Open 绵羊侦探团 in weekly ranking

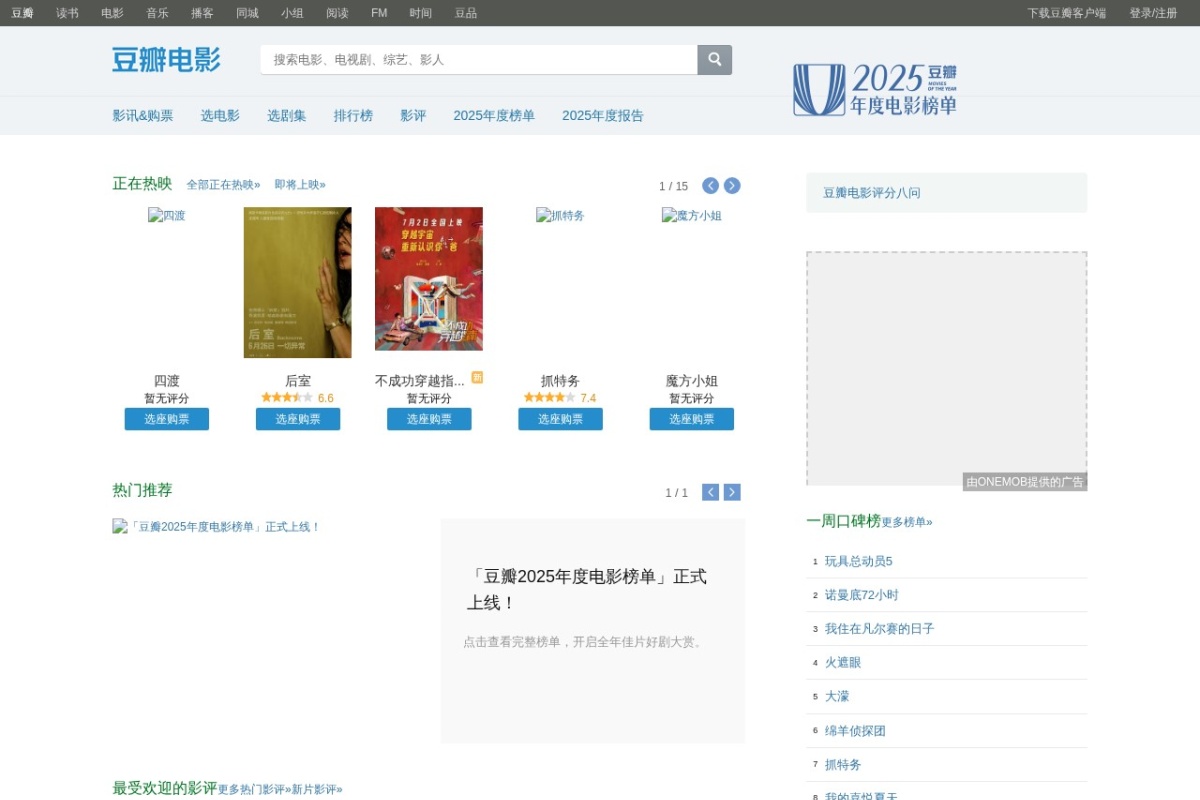point(855,731)
